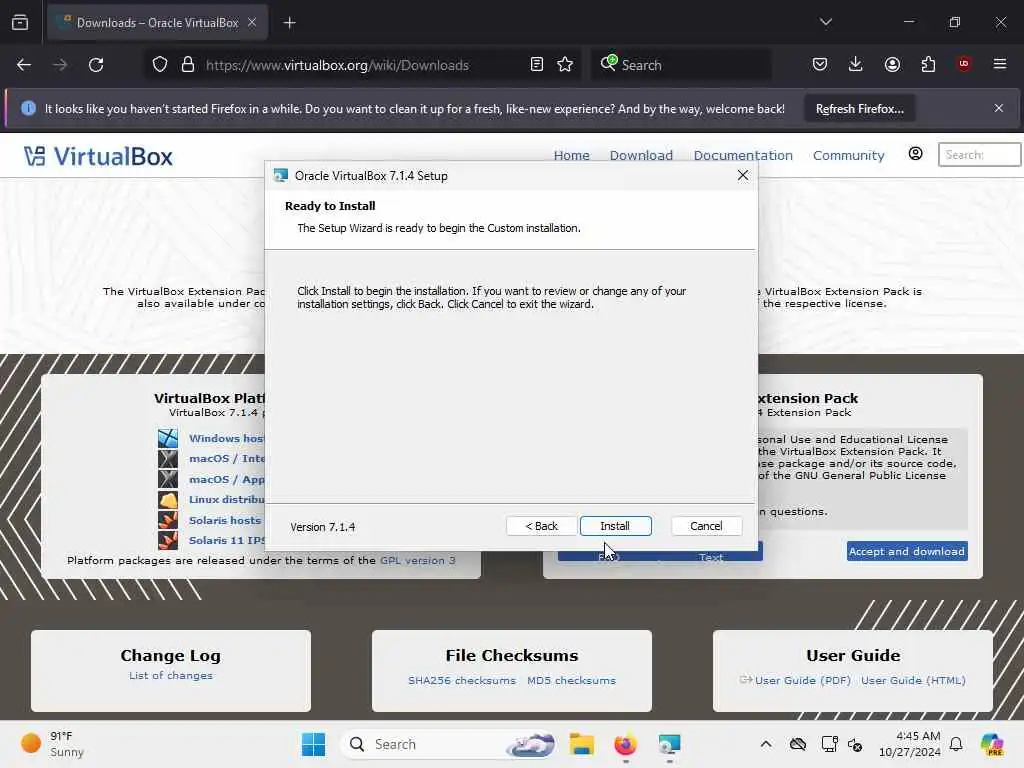Toggle reader view icon in address bar
This screenshot has width=1024, height=768.
coord(536,65)
